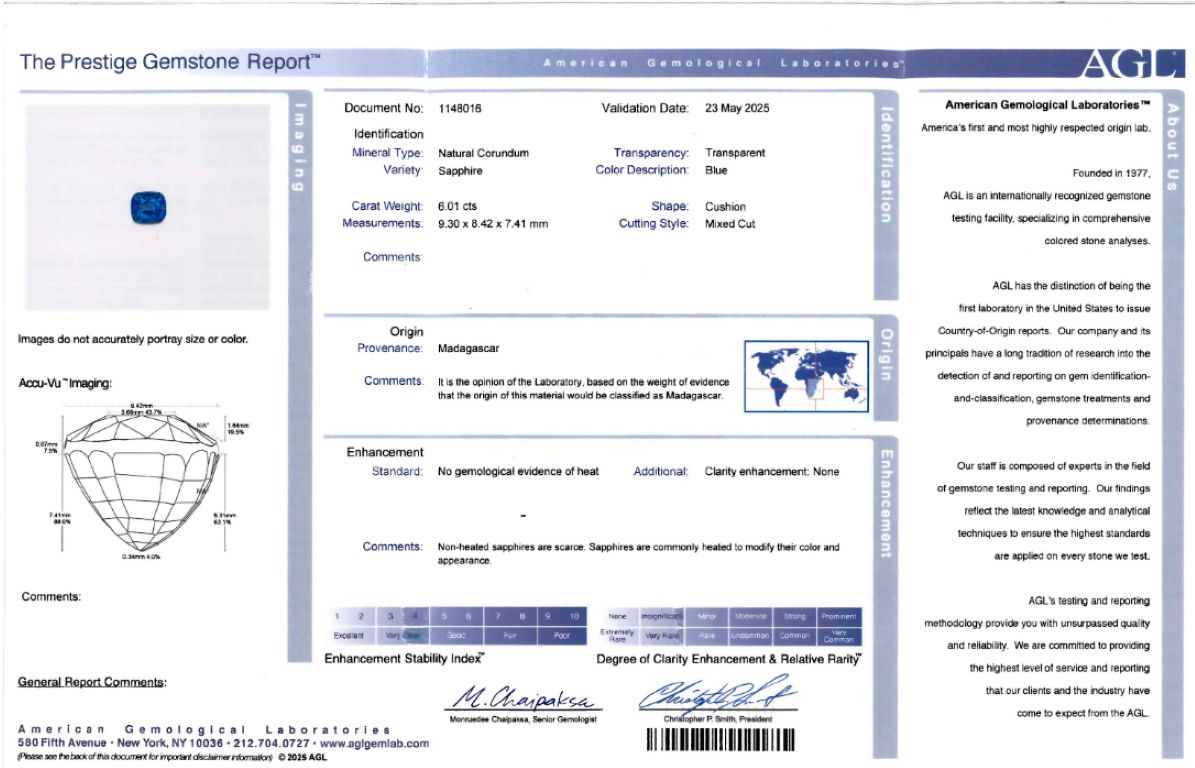Click the color description value 'Blue'

pyautogui.click(x=716, y=171)
